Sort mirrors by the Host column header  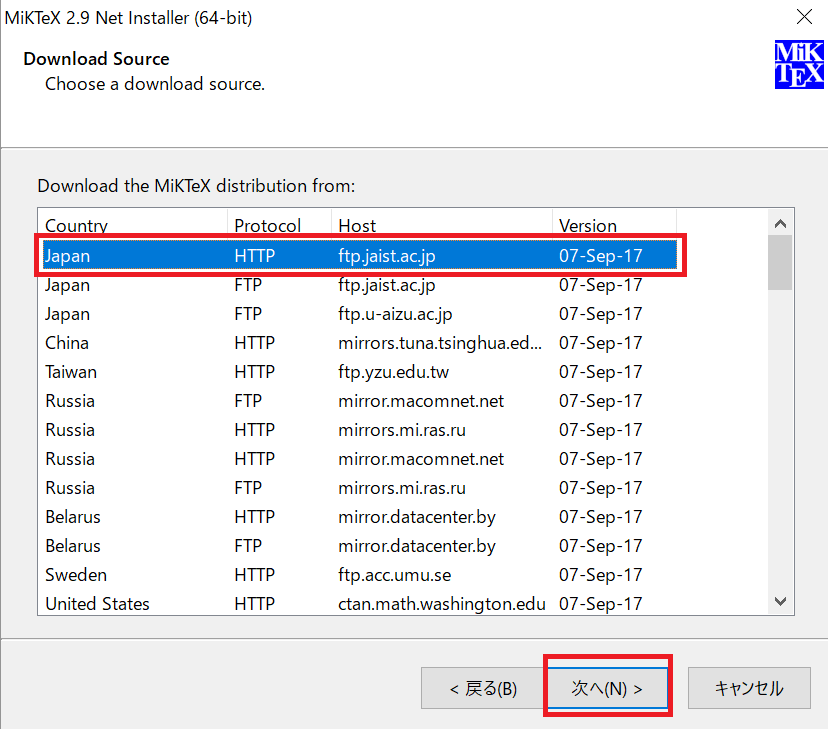click(x=441, y=225)
